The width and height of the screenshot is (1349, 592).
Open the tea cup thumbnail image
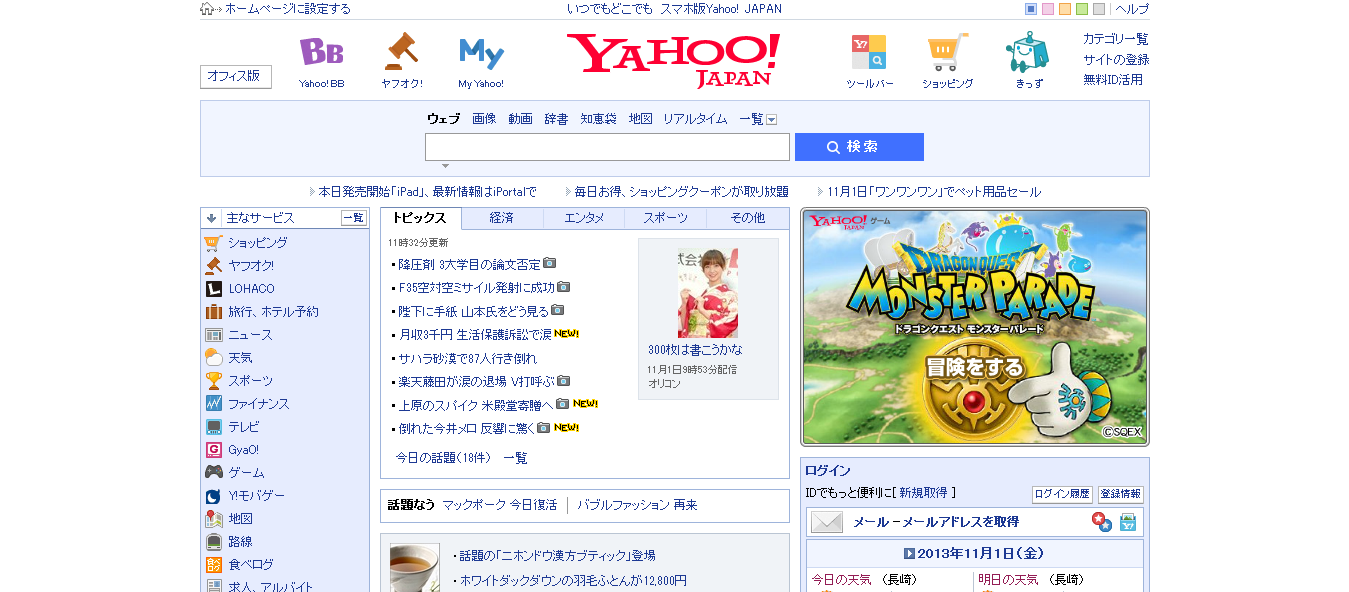pyautogui.click(x=414, y=568)
